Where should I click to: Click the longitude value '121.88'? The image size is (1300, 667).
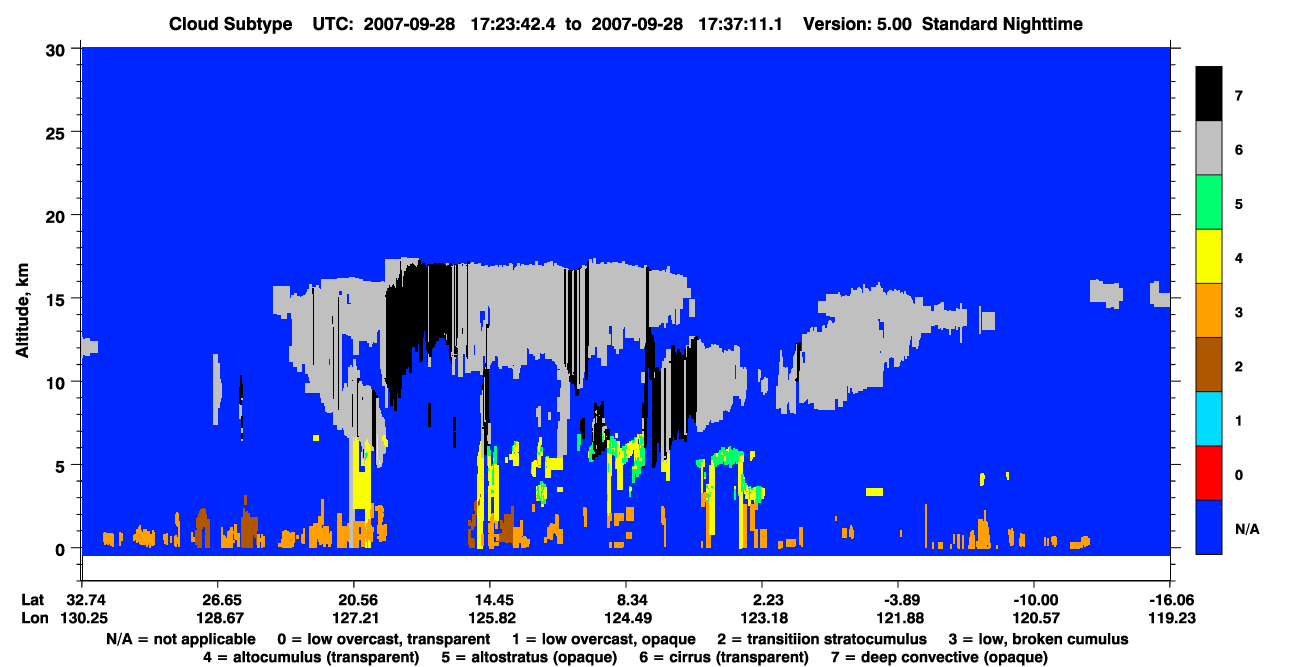[x=898, y=617]
